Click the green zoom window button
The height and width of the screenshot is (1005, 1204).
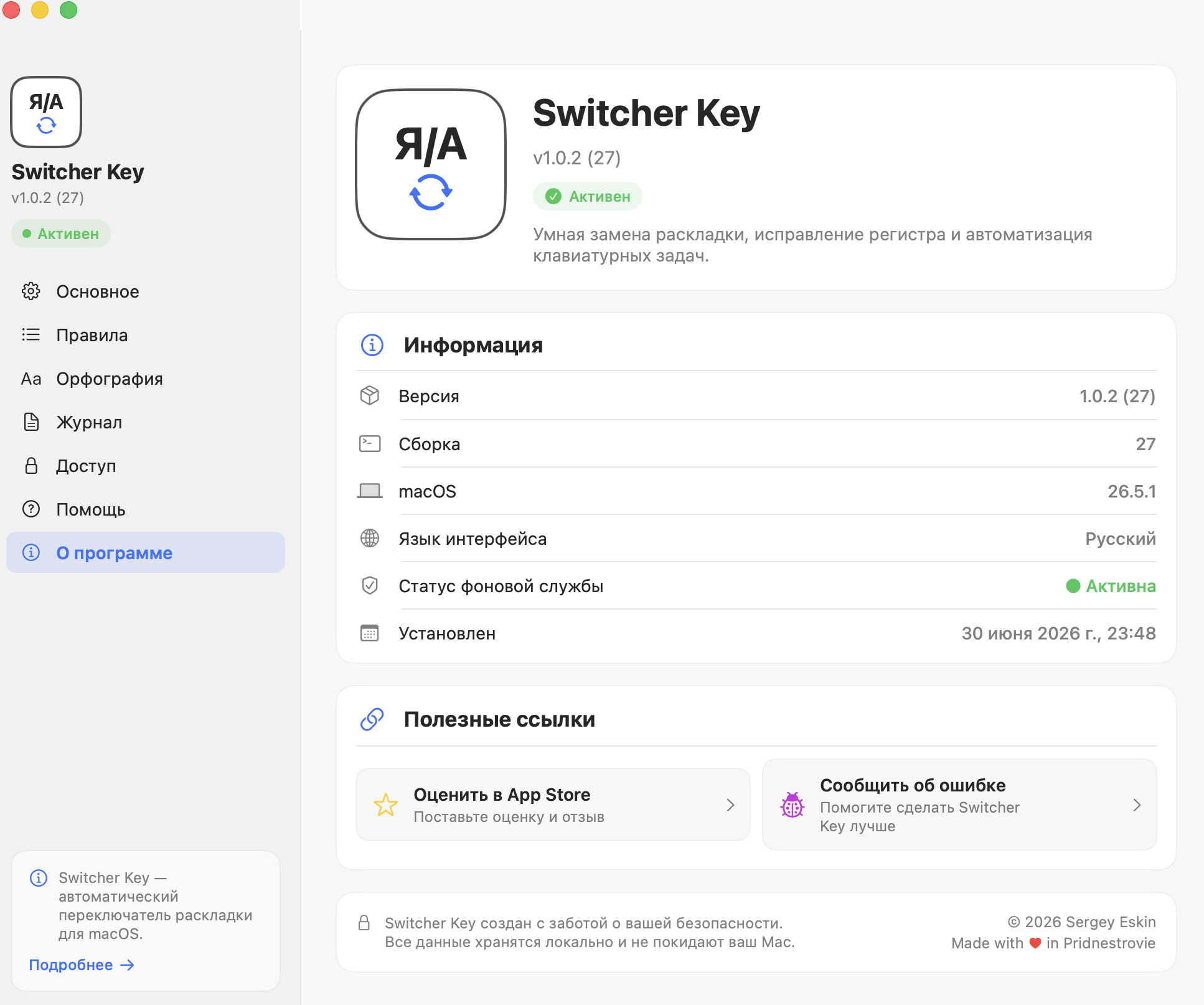coord(68,10)
